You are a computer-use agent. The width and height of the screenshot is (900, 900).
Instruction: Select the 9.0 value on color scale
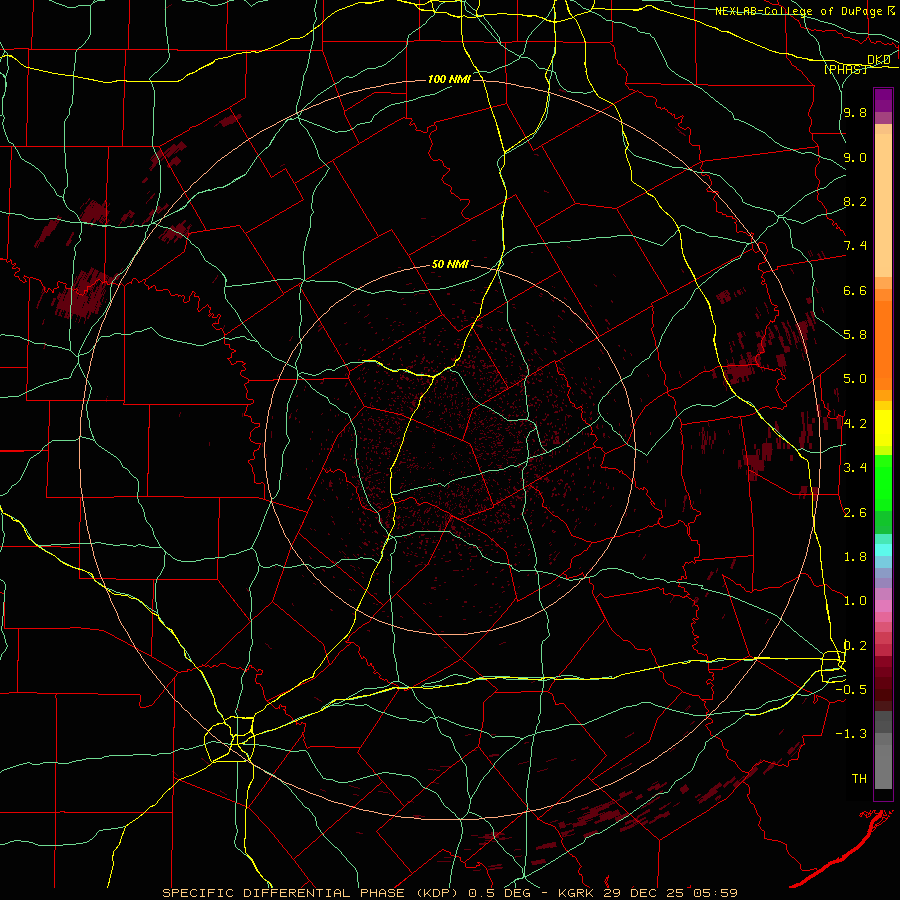click(x=855, y=157)
